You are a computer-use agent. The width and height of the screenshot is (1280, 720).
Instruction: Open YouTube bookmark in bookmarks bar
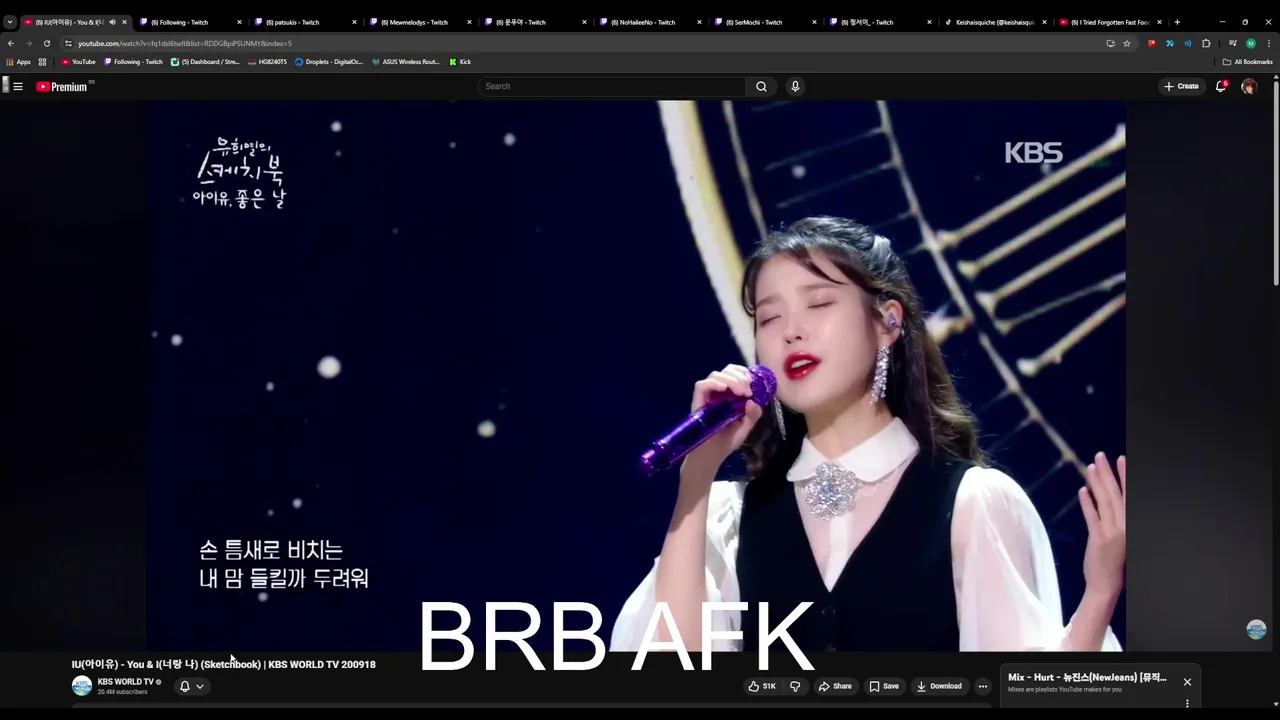click(x=79, y=62)
